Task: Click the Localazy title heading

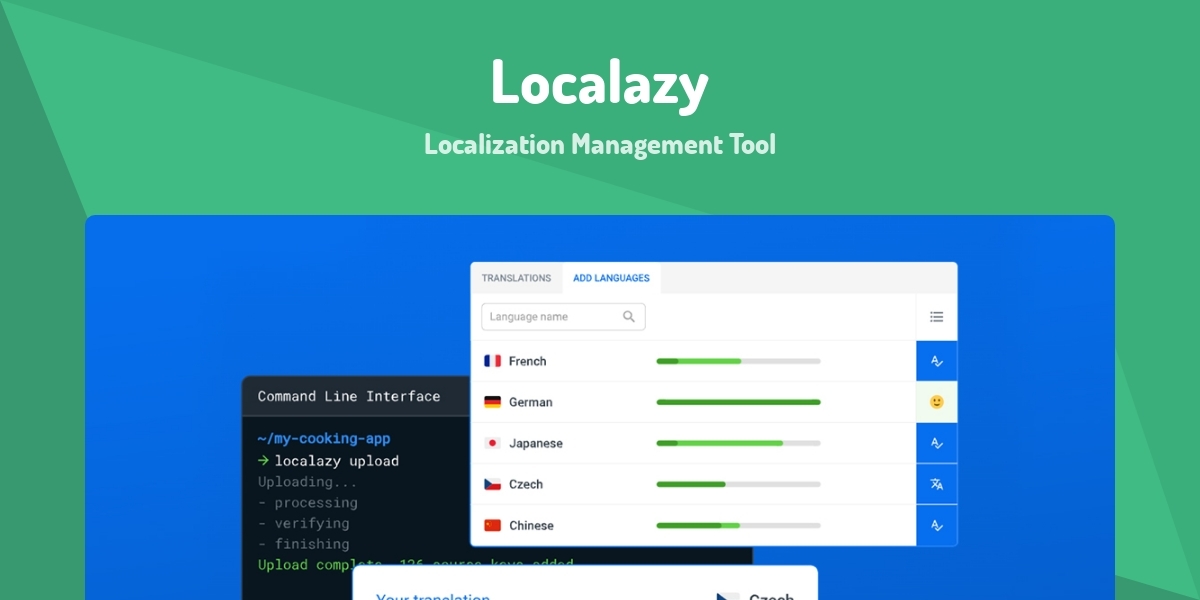Action: tap(599, 84)
